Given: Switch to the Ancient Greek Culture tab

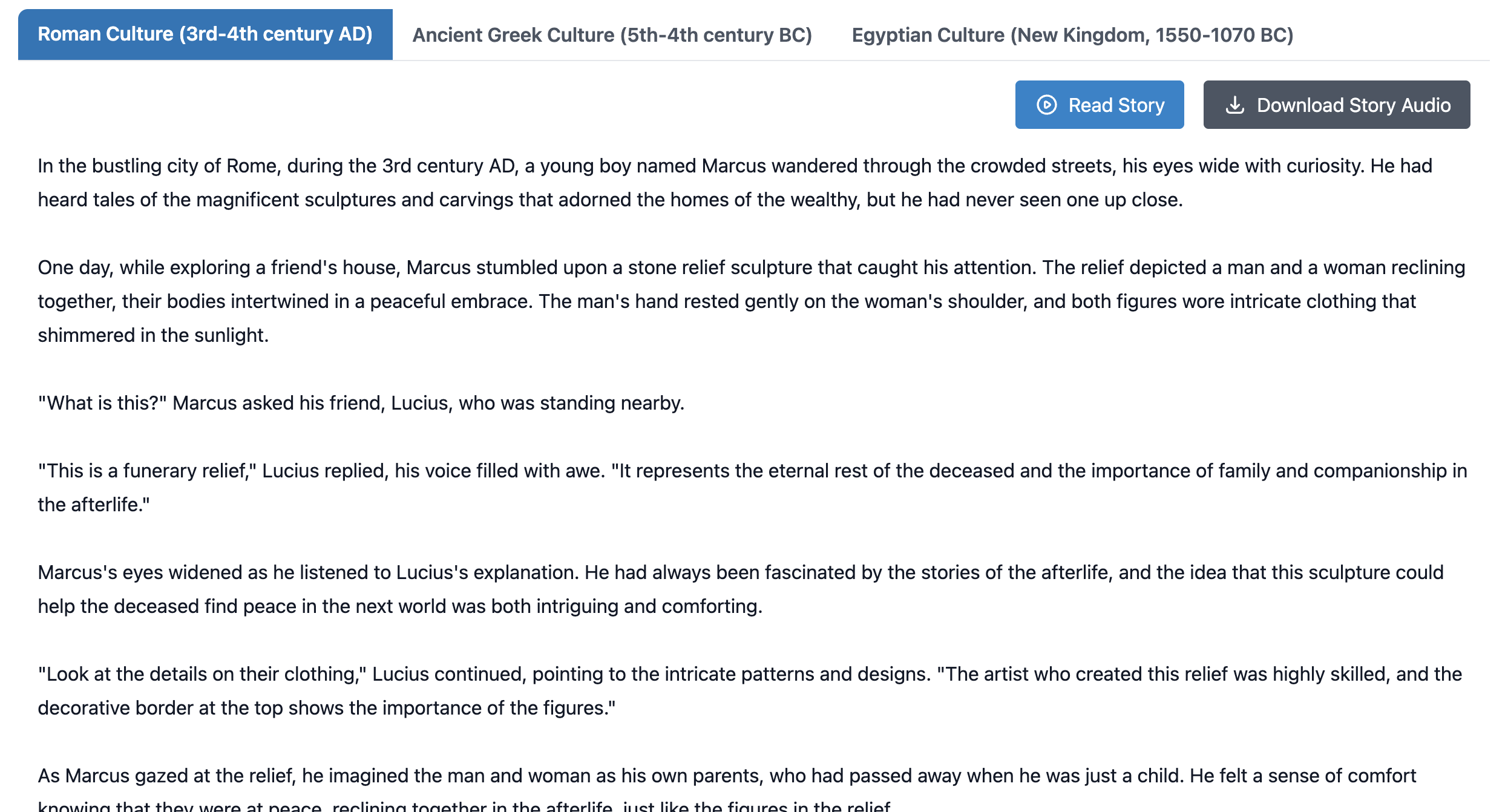Looking at the screenshot, I should pos(612,34).
